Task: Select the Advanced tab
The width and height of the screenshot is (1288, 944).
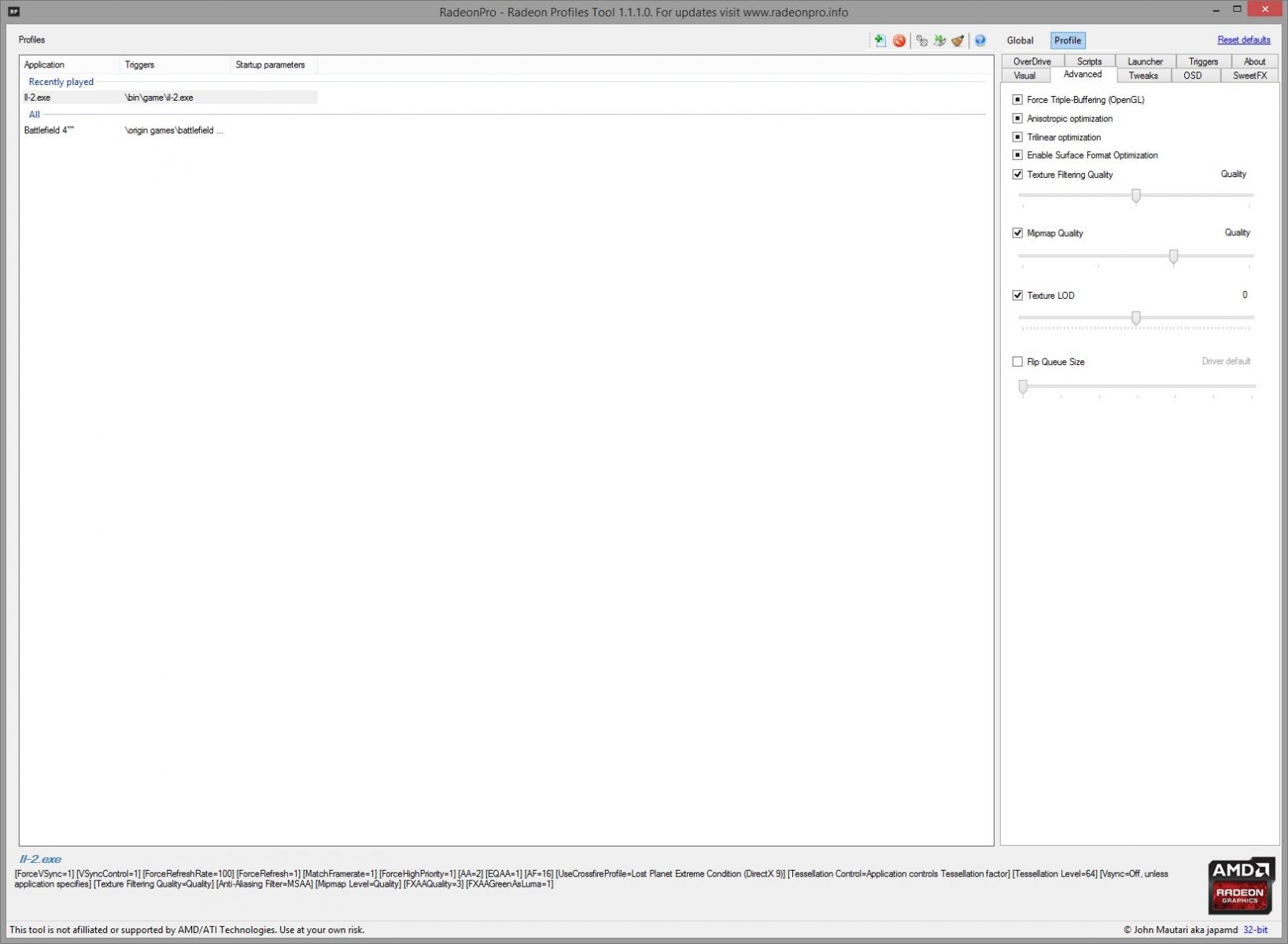Action: pos(1083,74)
